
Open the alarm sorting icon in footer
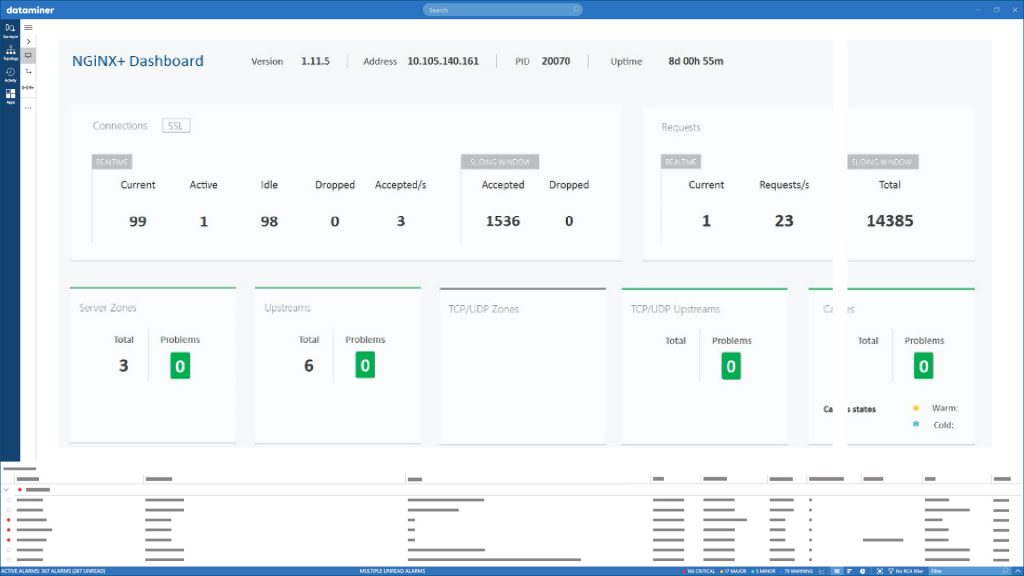pos(850,571)
